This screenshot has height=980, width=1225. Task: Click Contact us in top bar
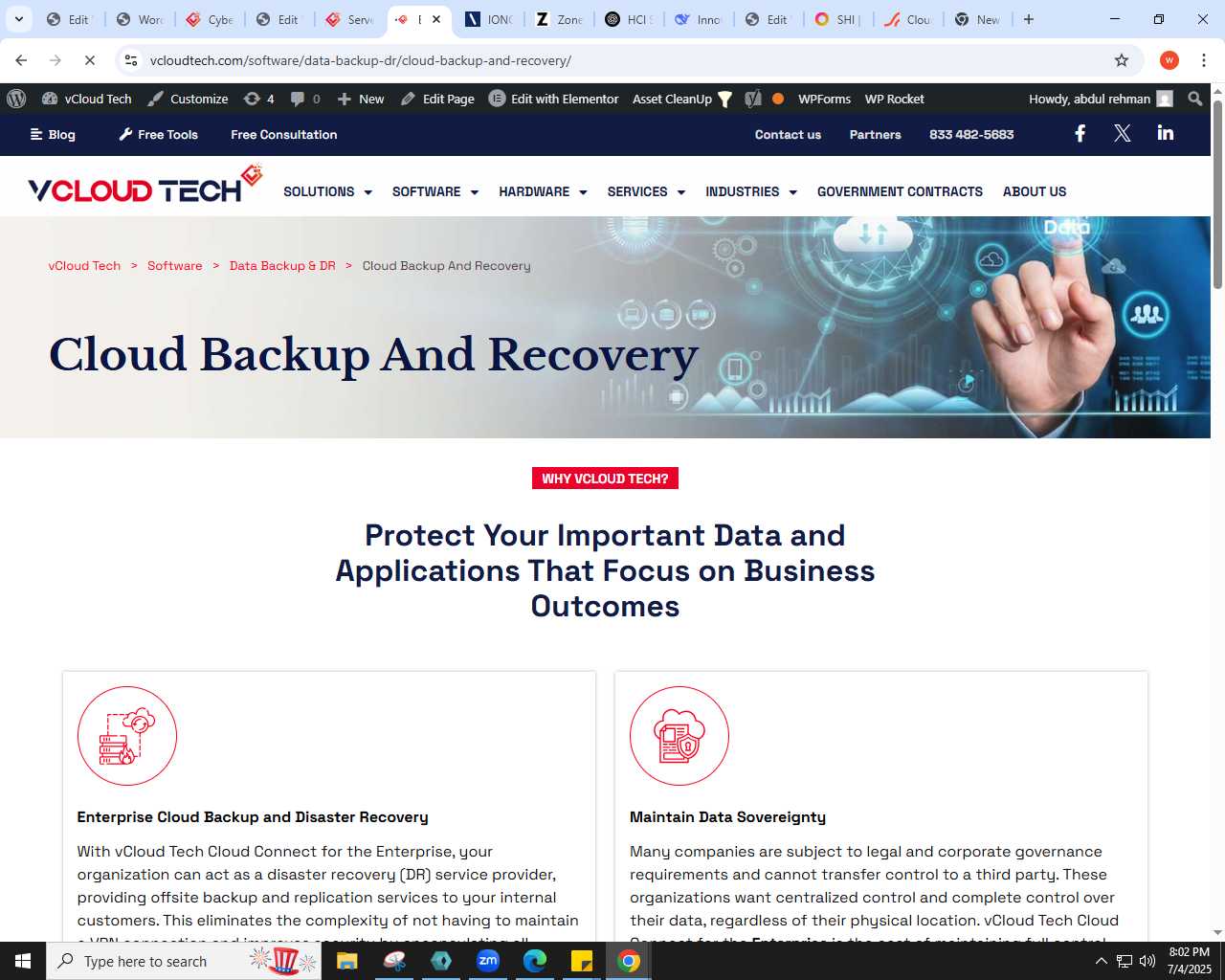788,135
